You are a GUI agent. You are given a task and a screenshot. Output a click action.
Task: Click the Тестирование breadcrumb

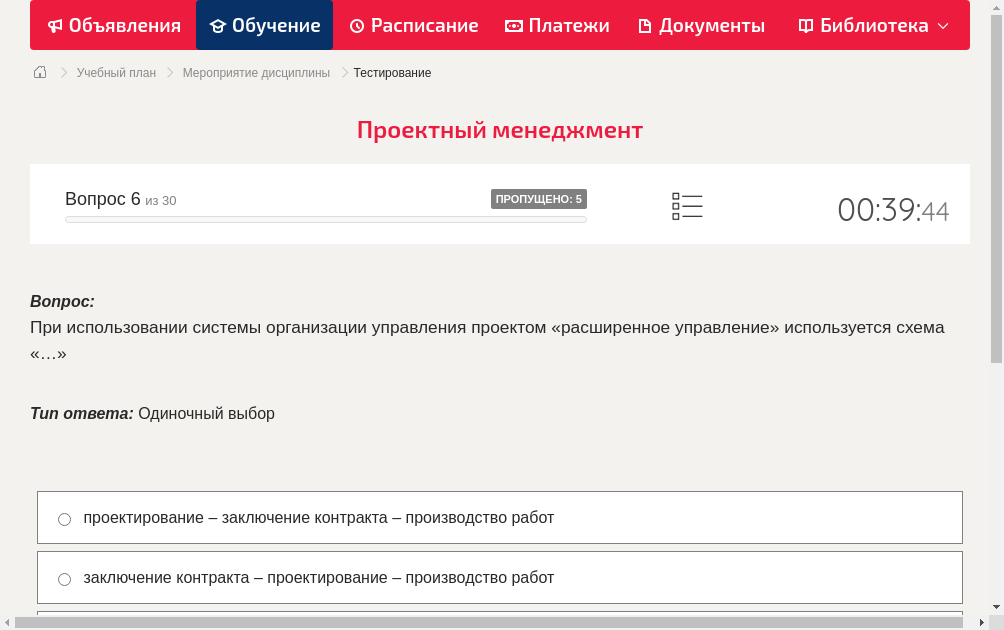(391, 72)
